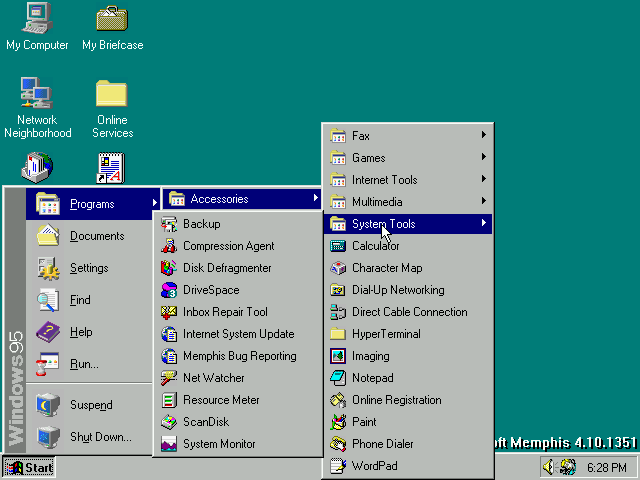
Task: Click the Documents folder icon in Start menu
Action: (x=48, y=236)
